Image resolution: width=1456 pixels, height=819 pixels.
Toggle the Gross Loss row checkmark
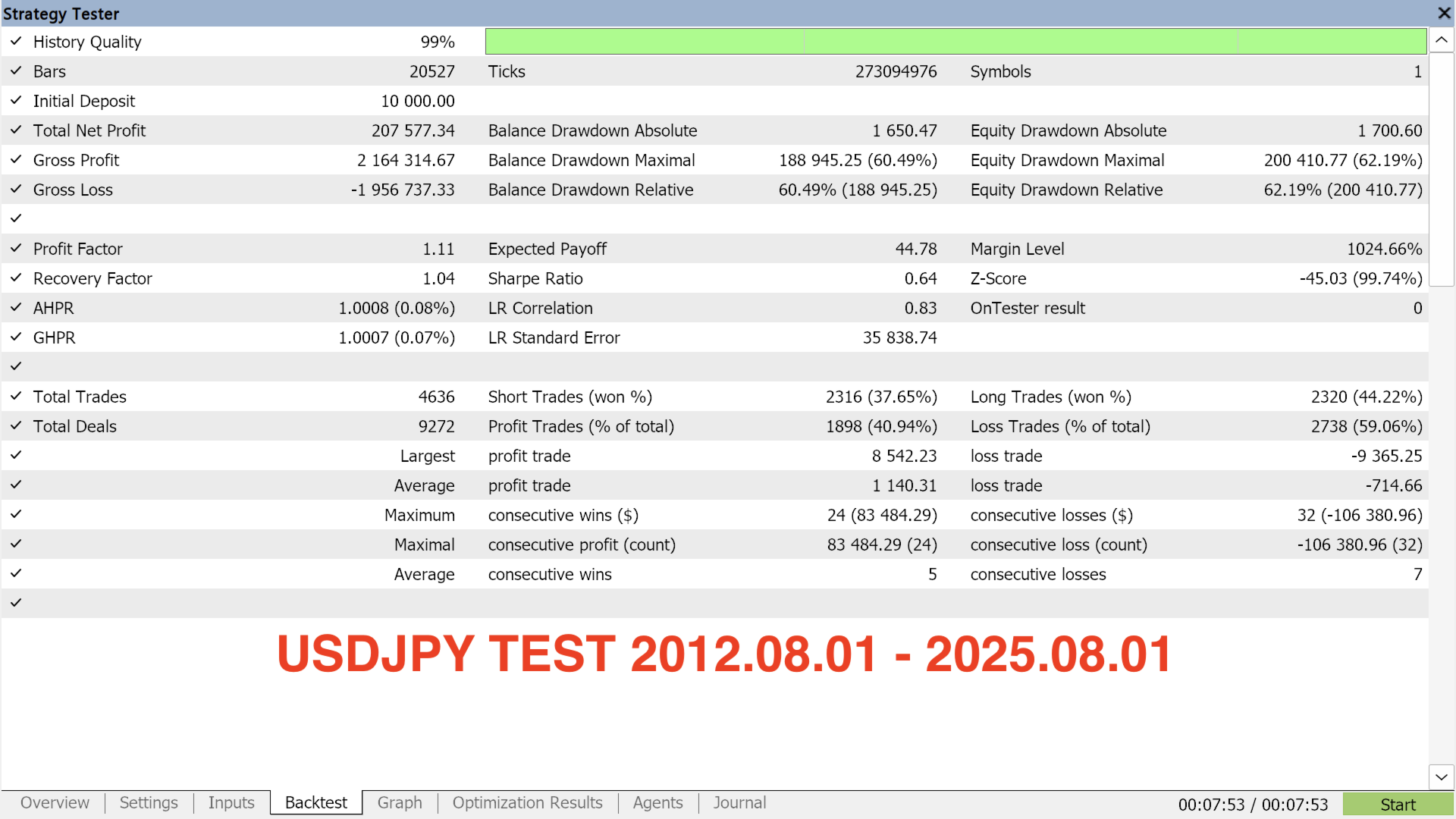[x=16, y=189]
